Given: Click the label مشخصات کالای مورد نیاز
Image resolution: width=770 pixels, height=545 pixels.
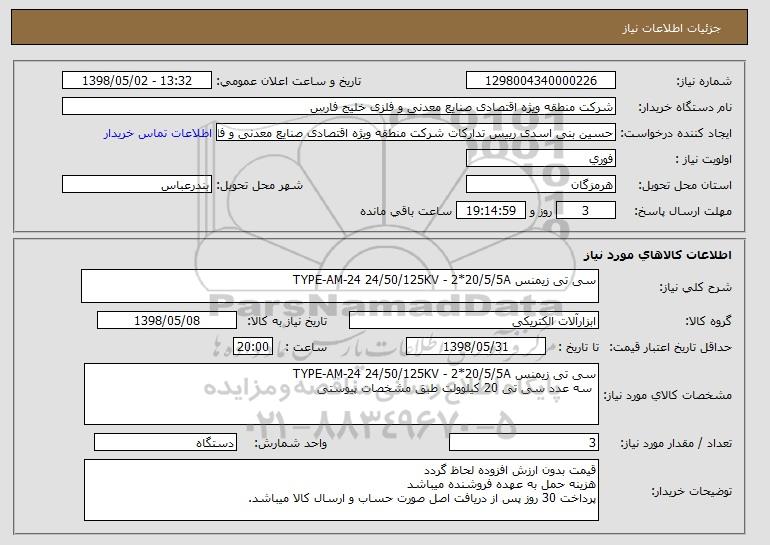Looking at the screenshot, I should click(x=667, y=395).
